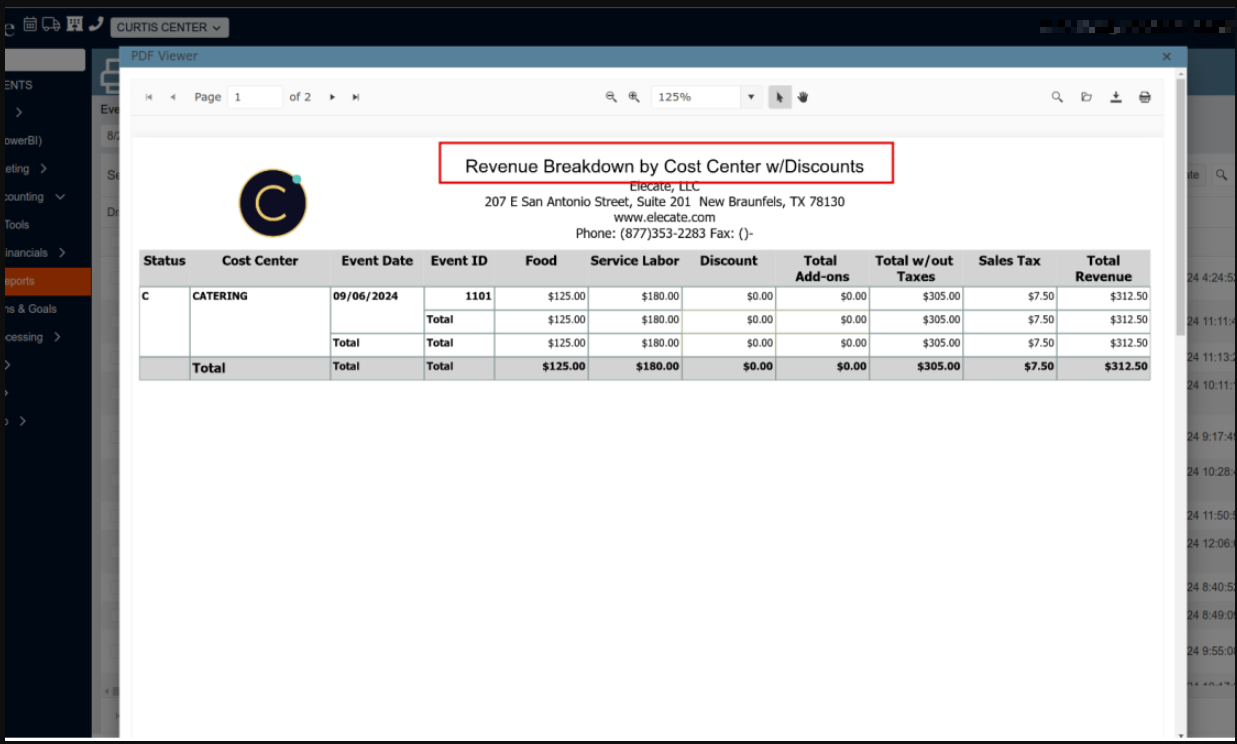Zoom out of the PDF document
This screenshot has height=744, width=1237.
611,97
